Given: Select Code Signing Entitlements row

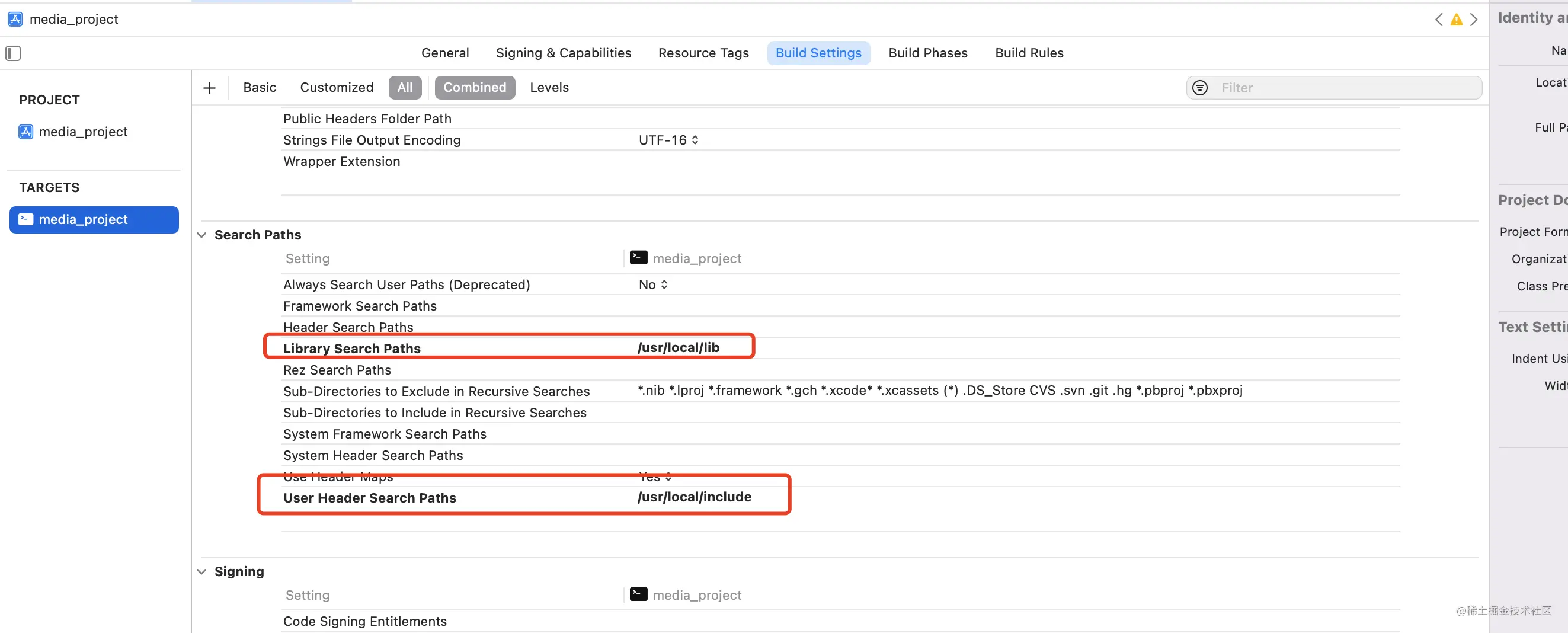Looking at the screenshot, I should point(840,621).
